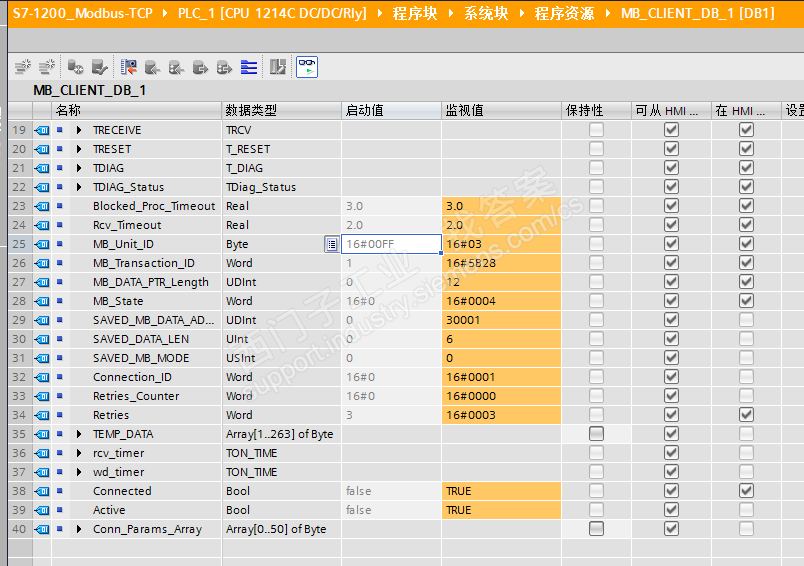Click the tag icon of TRECEIVE row
The height and width of the screenshot is (566, 804).
tap(42, 130)
